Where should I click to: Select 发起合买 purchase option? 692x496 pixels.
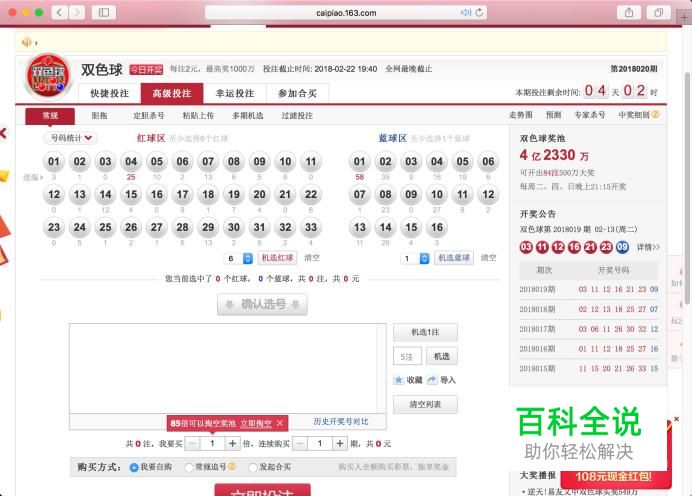pos(252,467)
